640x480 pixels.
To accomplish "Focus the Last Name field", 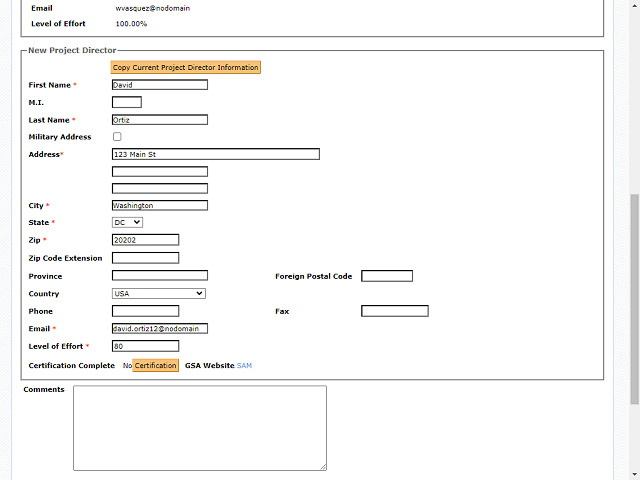I will coord(160,120).
